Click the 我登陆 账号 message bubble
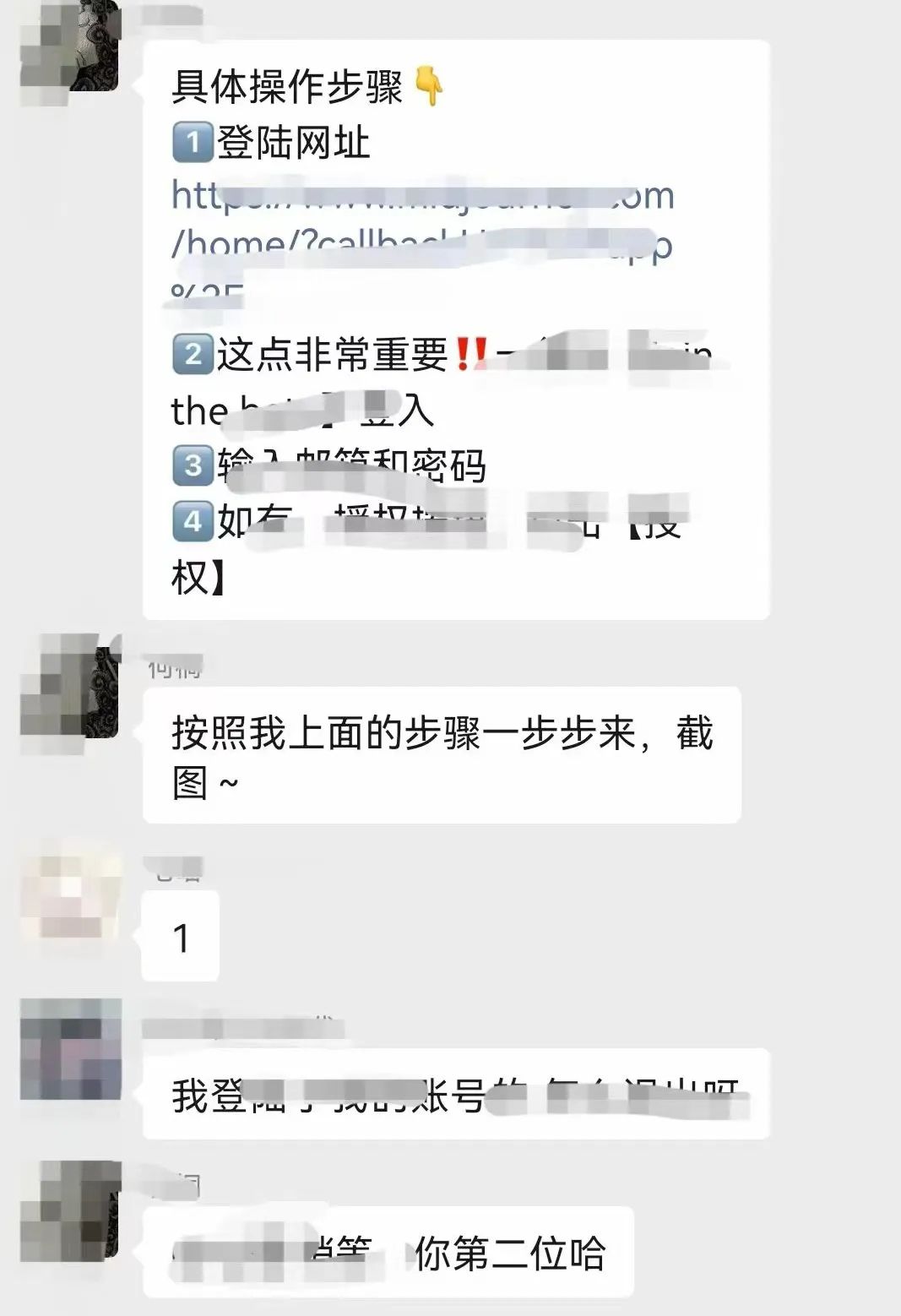This screenshot has height=1316, width=901. [x=456, y=1094]
